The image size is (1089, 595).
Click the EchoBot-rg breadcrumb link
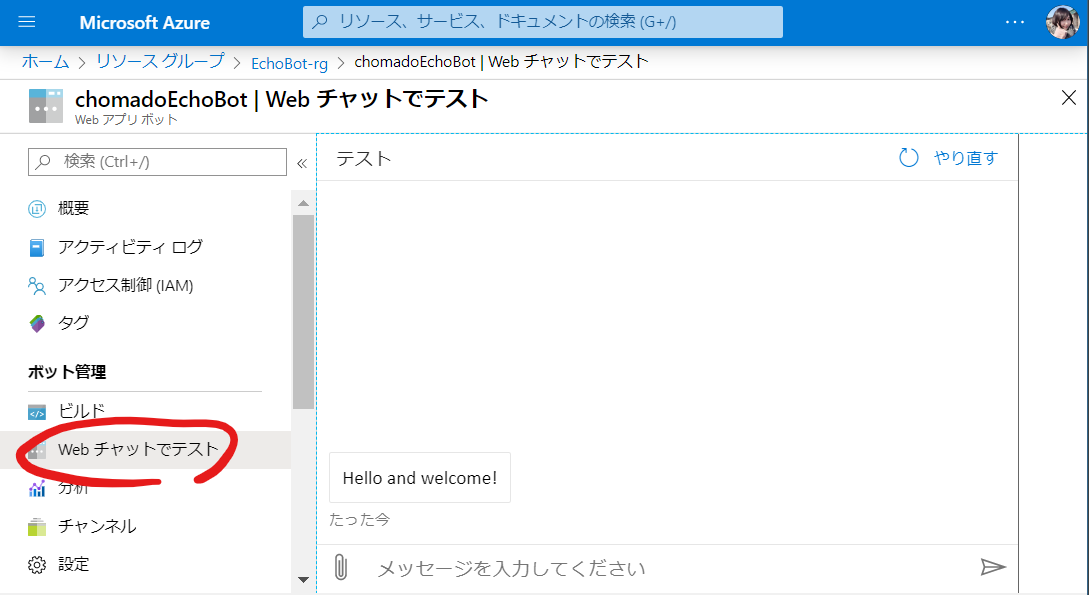(289, 62)
